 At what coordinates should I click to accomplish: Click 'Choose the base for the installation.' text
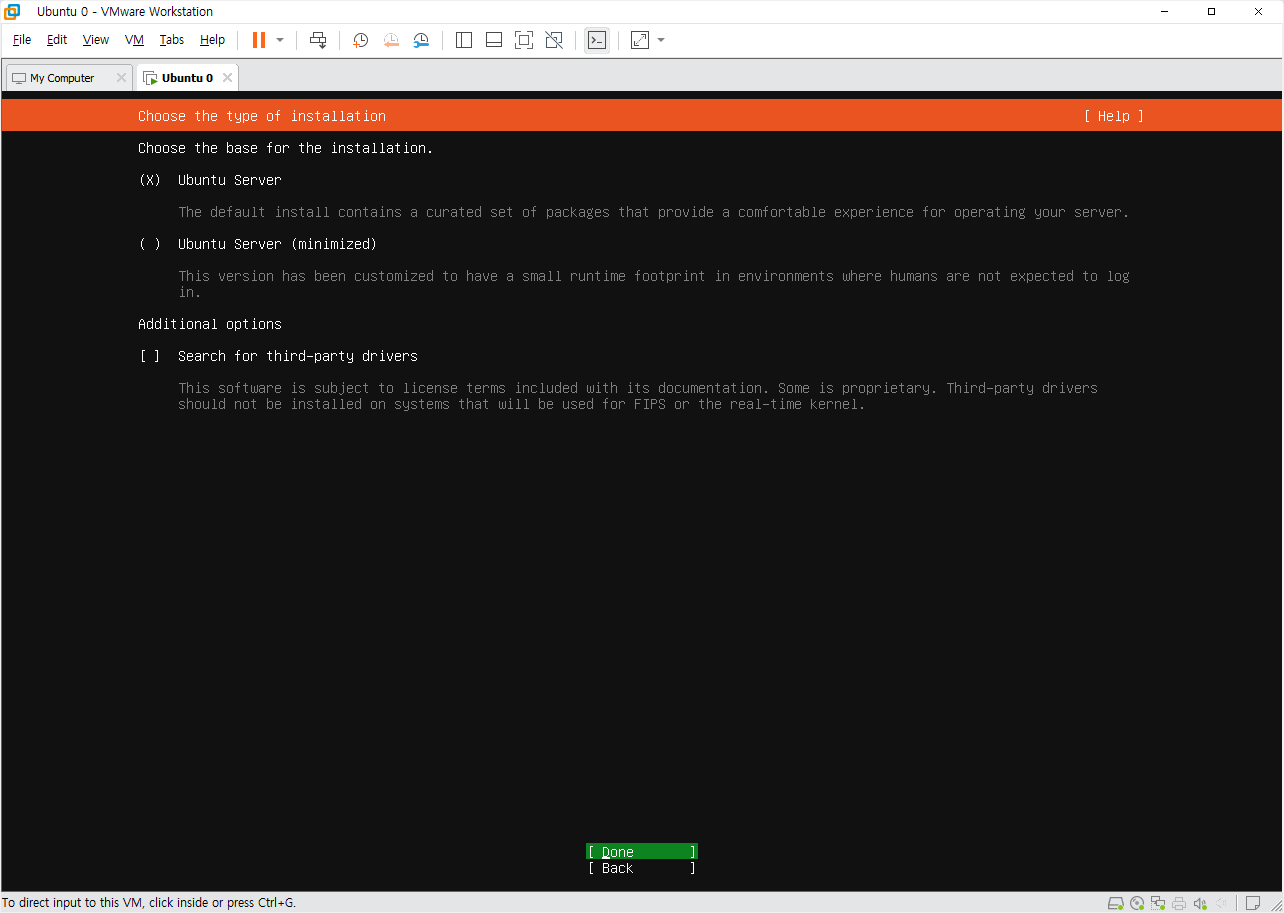286,148
